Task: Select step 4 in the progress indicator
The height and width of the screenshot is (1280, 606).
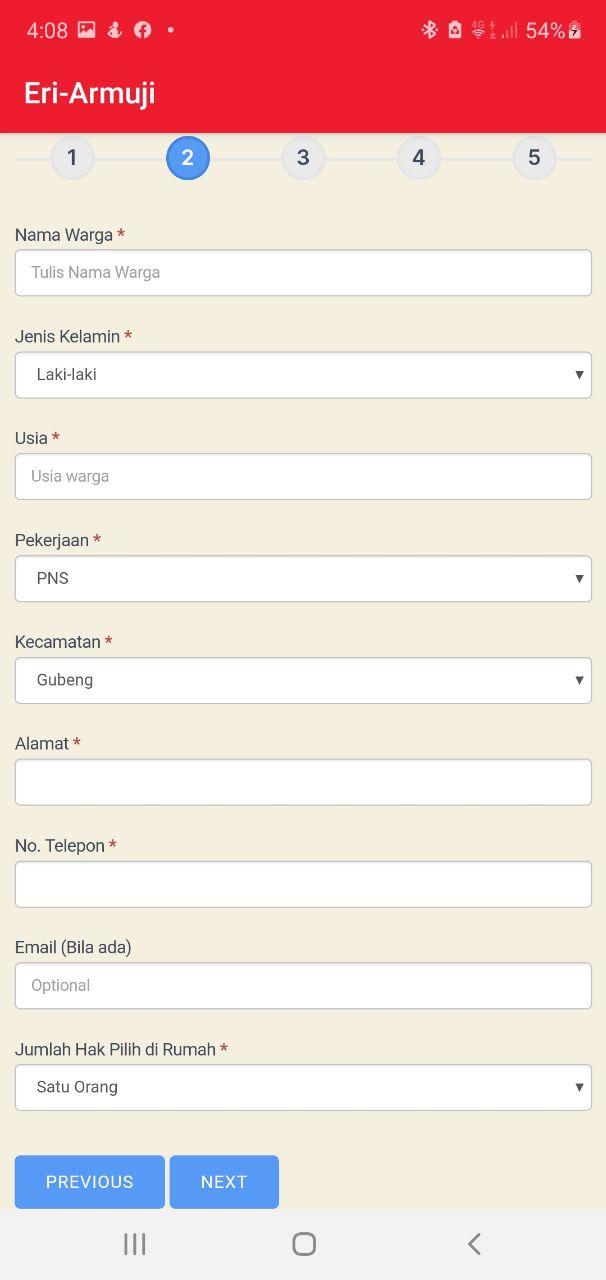Action: [418, 157]
